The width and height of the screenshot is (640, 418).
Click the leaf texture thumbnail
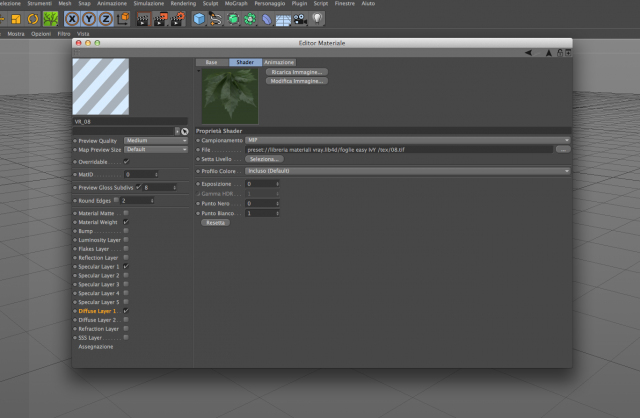tap(230, 96)
